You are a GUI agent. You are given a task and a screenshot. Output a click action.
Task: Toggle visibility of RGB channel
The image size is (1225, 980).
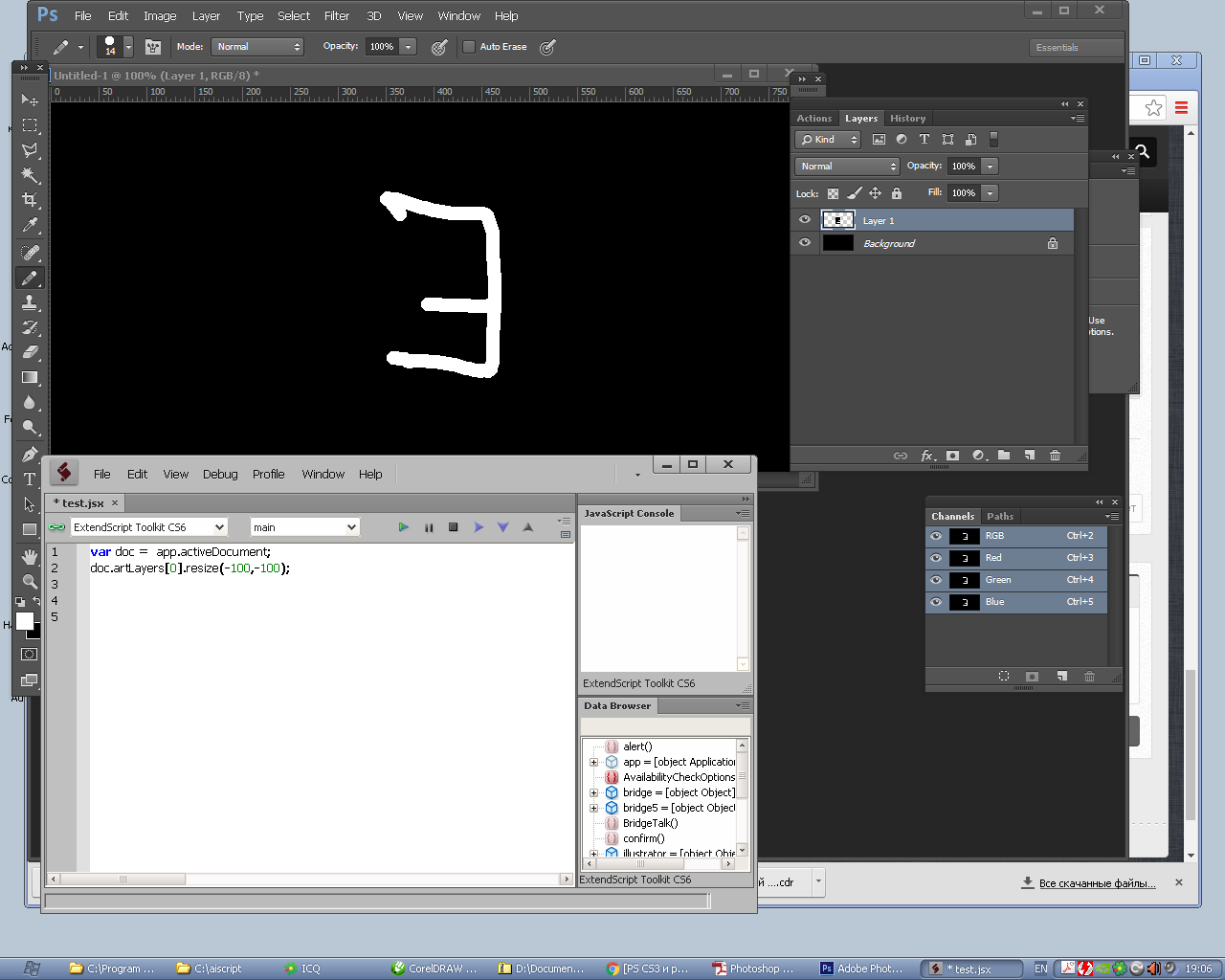tap(936, 536)
